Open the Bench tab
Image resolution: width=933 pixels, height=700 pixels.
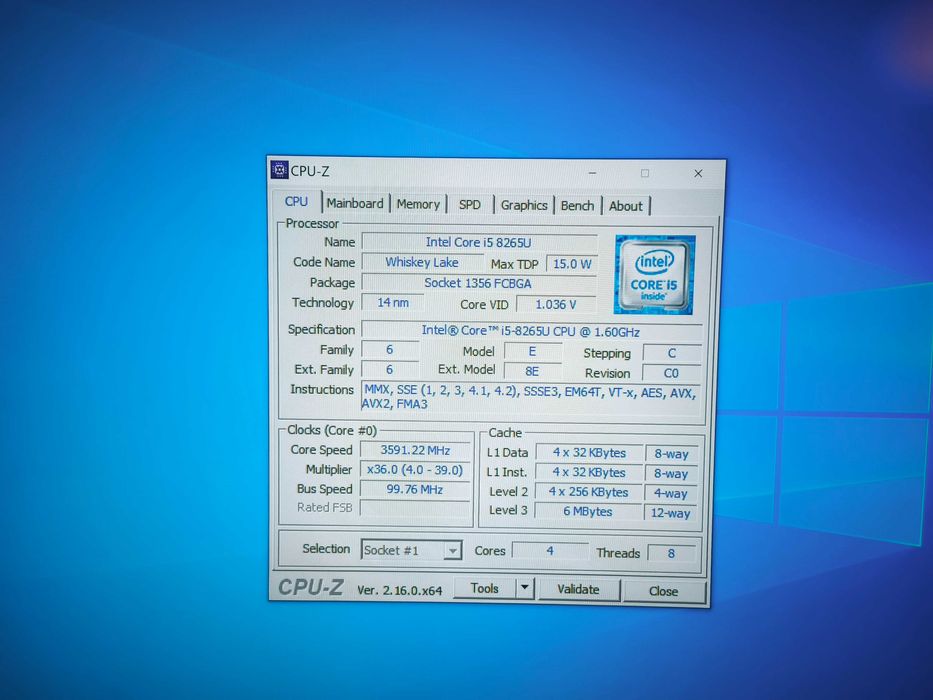click(577, 206)
